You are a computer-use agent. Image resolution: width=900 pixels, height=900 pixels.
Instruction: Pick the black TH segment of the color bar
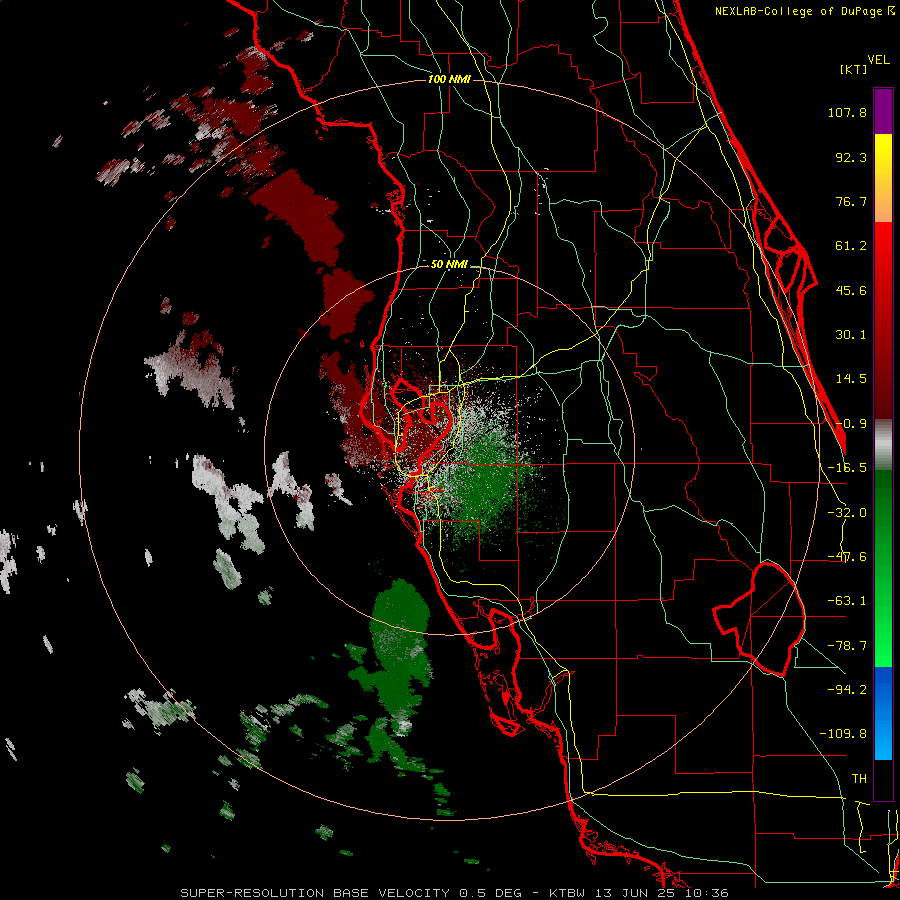883,780
